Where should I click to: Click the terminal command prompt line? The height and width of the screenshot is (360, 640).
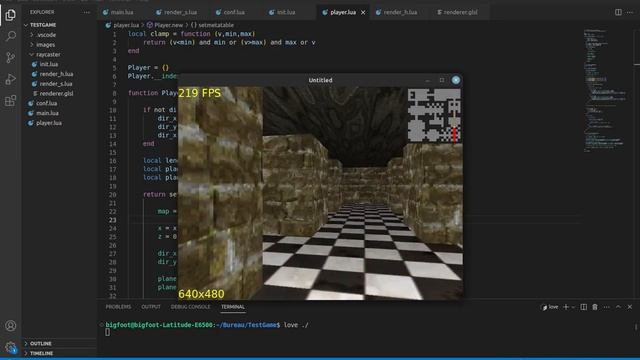tap(207, 325)
